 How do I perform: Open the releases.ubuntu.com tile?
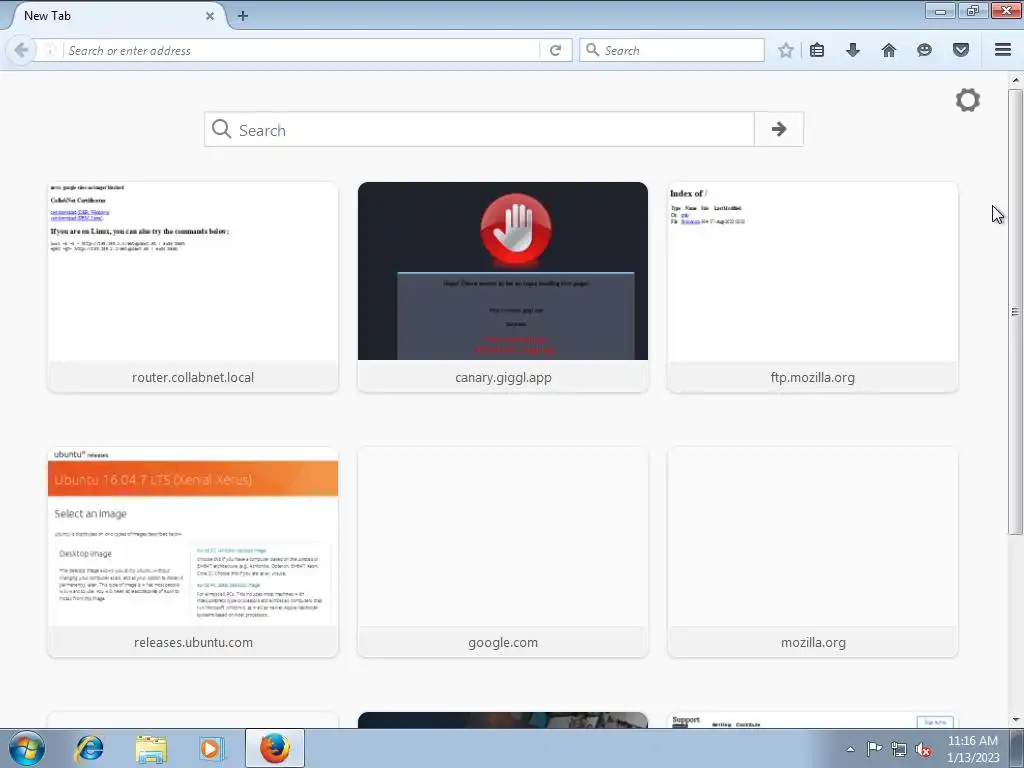pos(193,552)
